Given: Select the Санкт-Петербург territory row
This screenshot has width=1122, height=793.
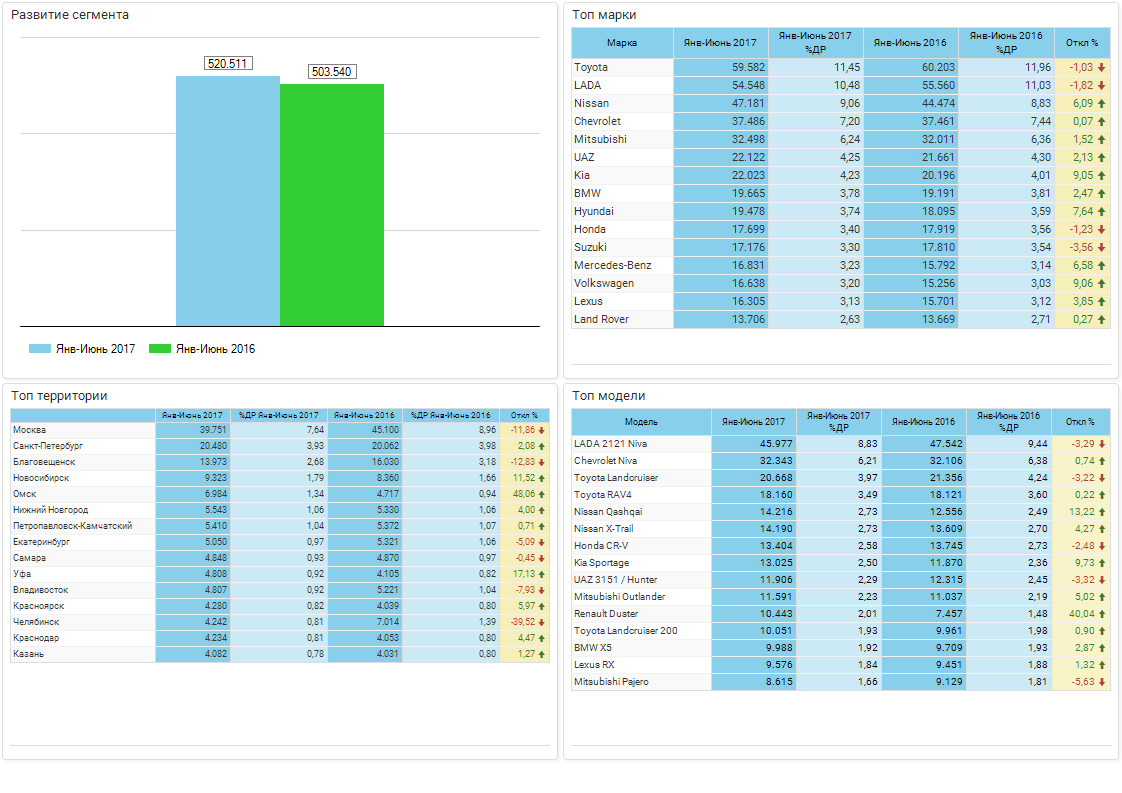Looking at the screenshot, I should click(x=280, y=446).
